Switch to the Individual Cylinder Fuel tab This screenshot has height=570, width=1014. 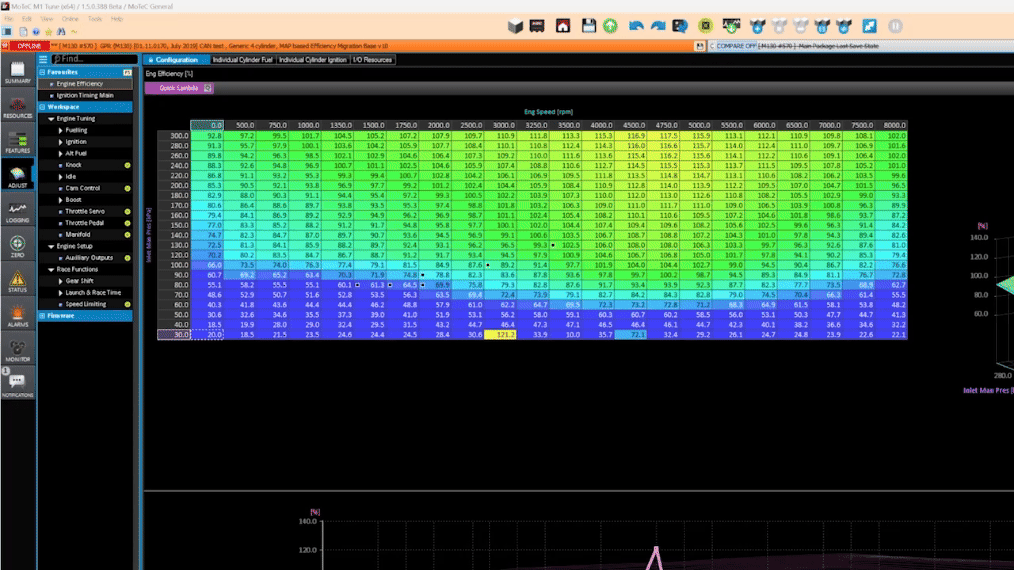point(243,60)
